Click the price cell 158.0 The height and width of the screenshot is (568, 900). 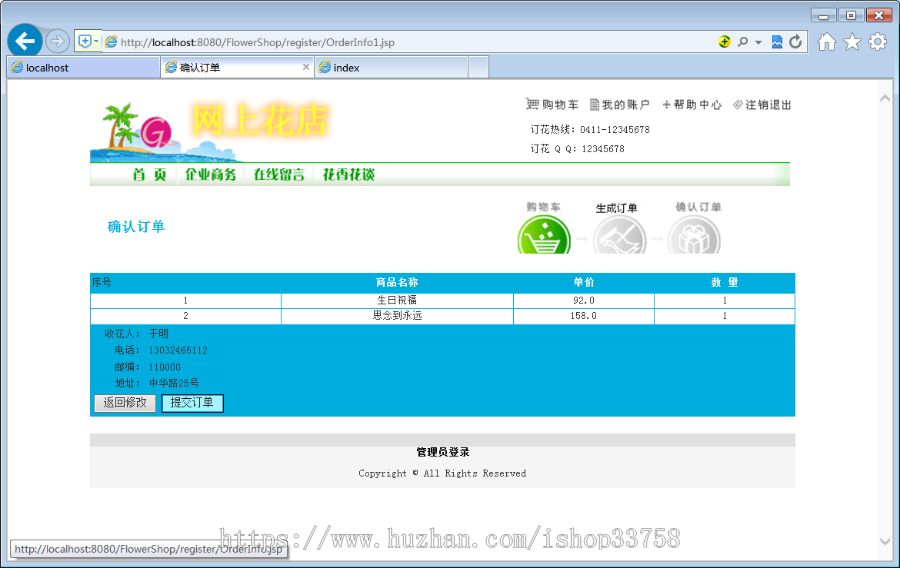click(584, 316)
